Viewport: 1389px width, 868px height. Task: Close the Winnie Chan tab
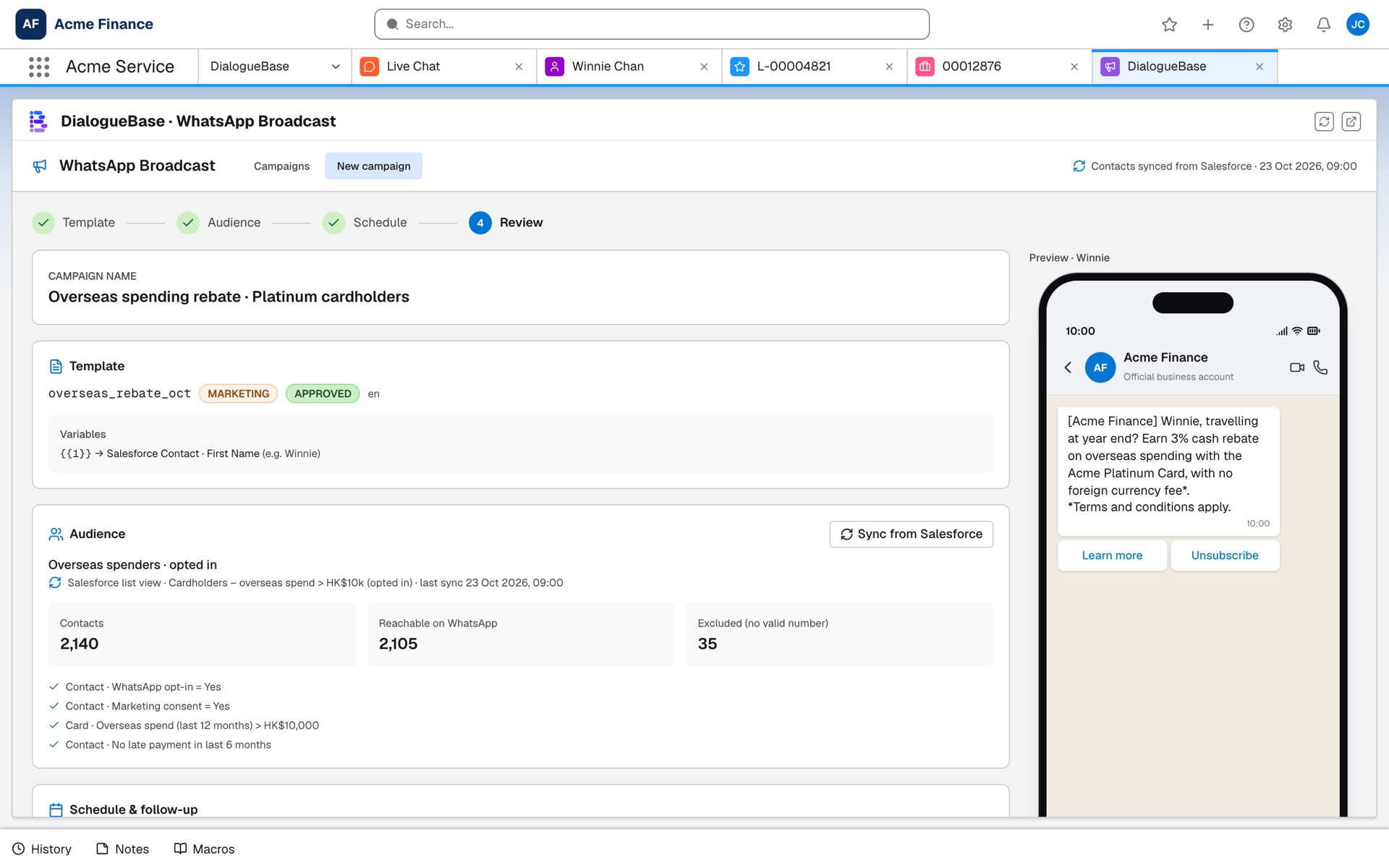[x=704, y=67]
